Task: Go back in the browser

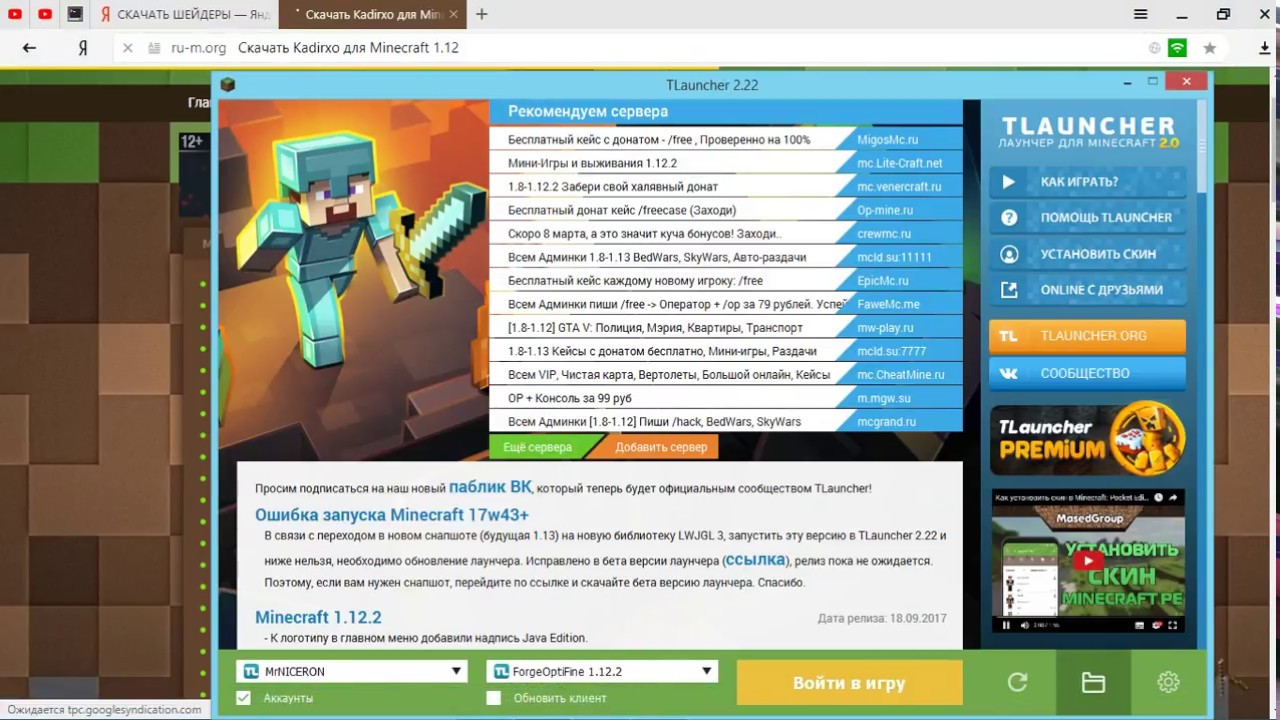Action: [x=29, y=47]
